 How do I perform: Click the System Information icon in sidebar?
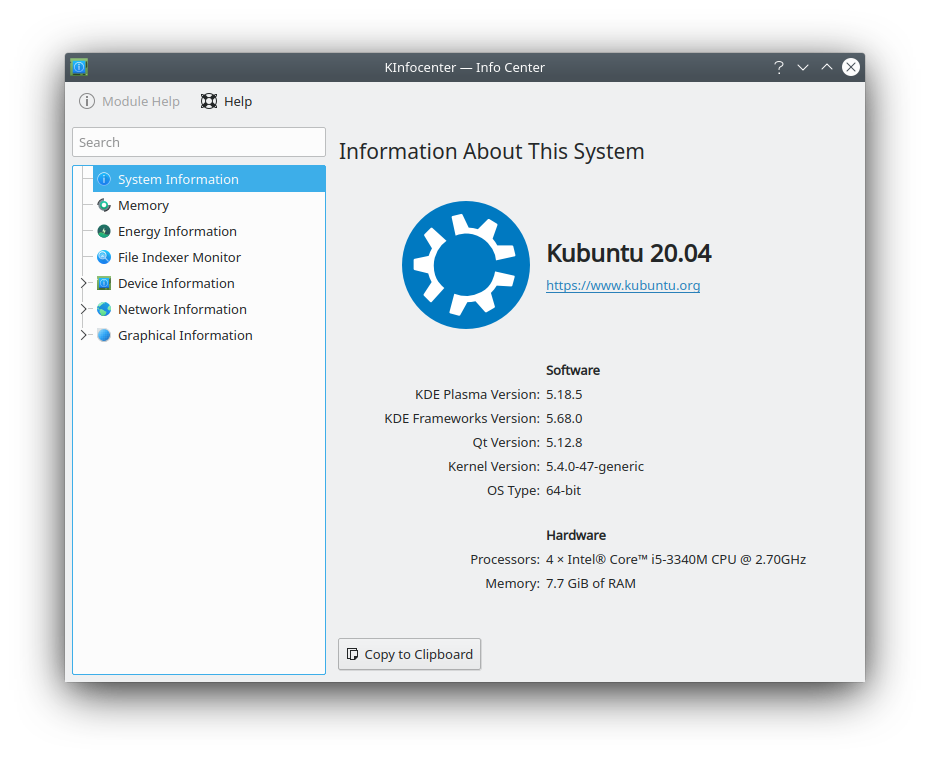click(x=104, y=179)
